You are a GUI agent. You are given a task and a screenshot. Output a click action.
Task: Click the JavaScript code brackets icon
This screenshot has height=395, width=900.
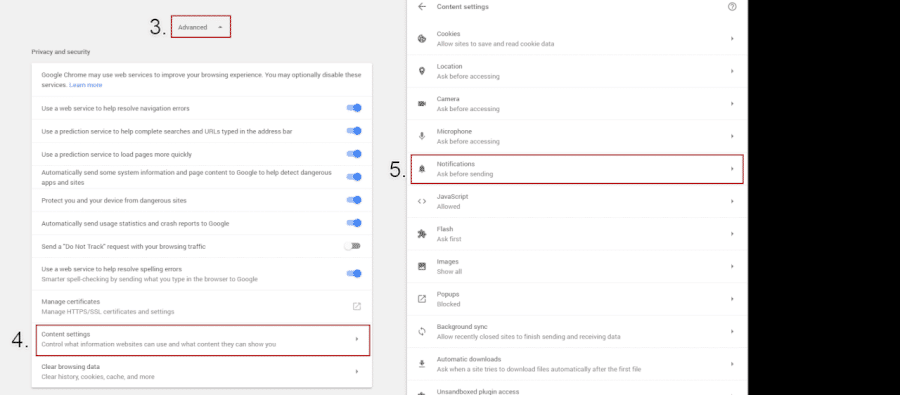pos(422,201)
